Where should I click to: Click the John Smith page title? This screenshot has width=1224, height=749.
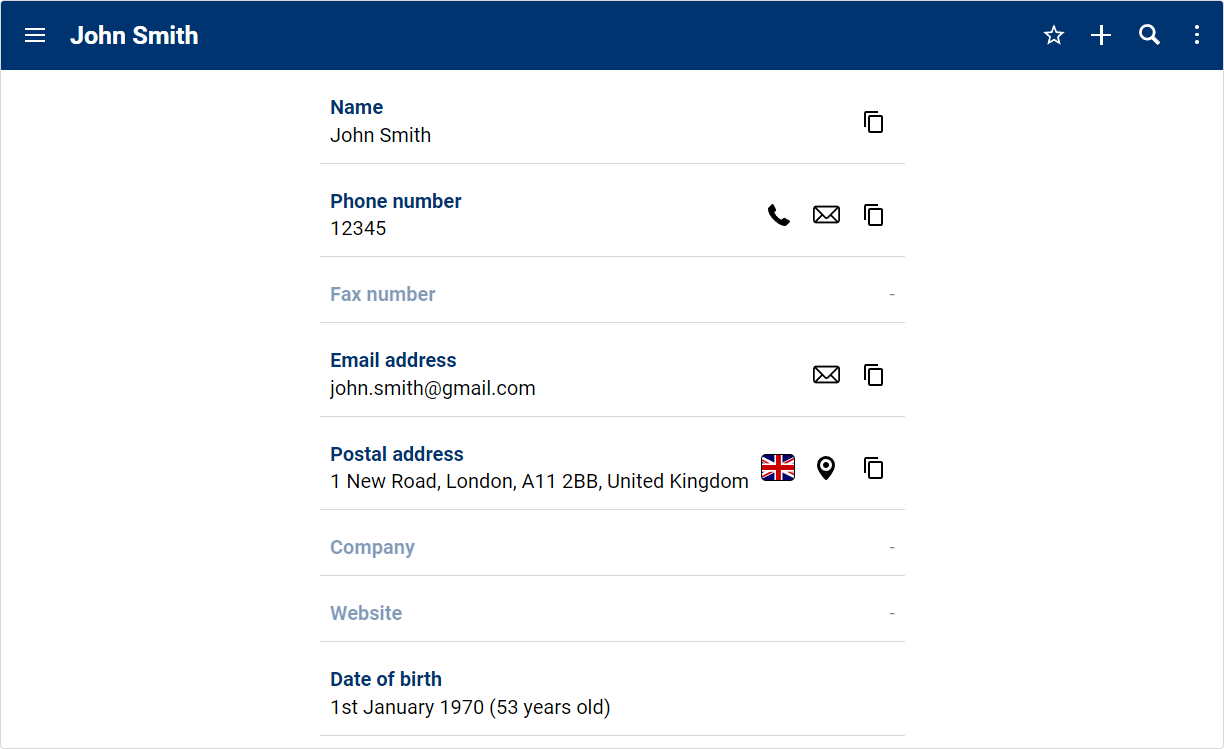134,36
